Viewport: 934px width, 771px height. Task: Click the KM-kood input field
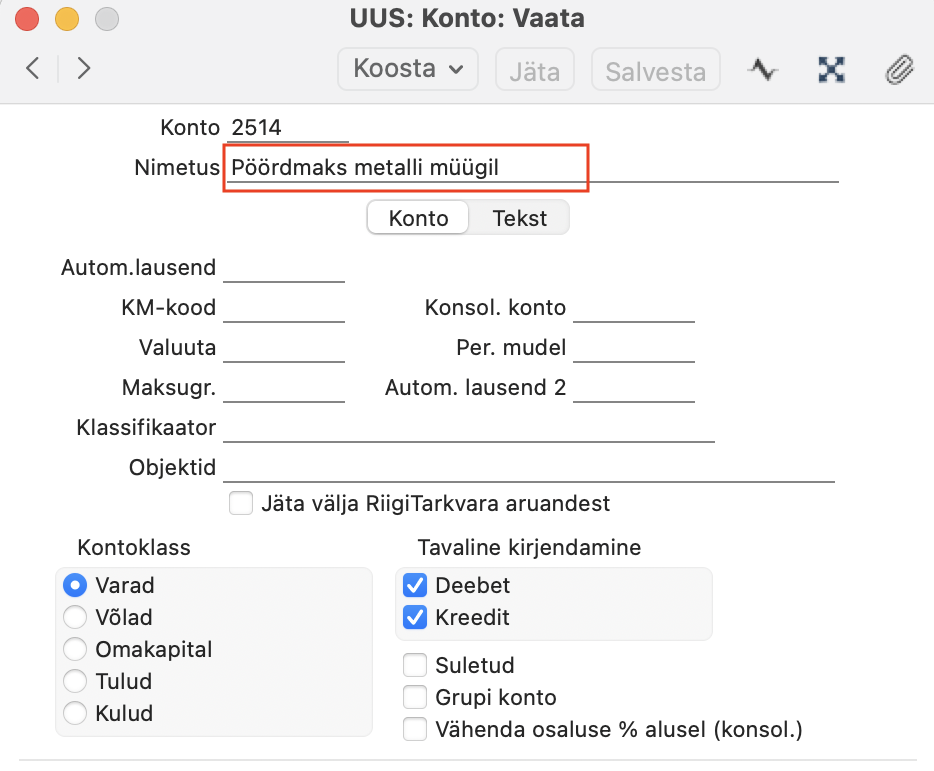tap(284, 308)
